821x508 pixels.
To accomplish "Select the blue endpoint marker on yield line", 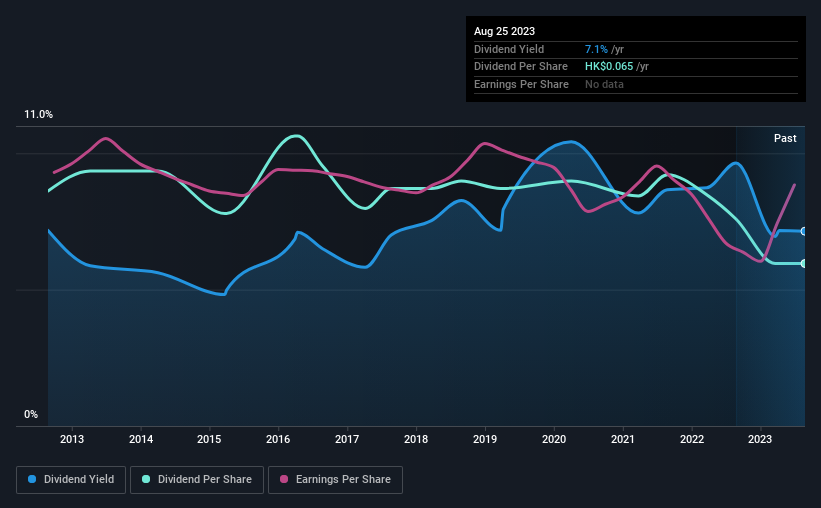I will tap(804, 231).
